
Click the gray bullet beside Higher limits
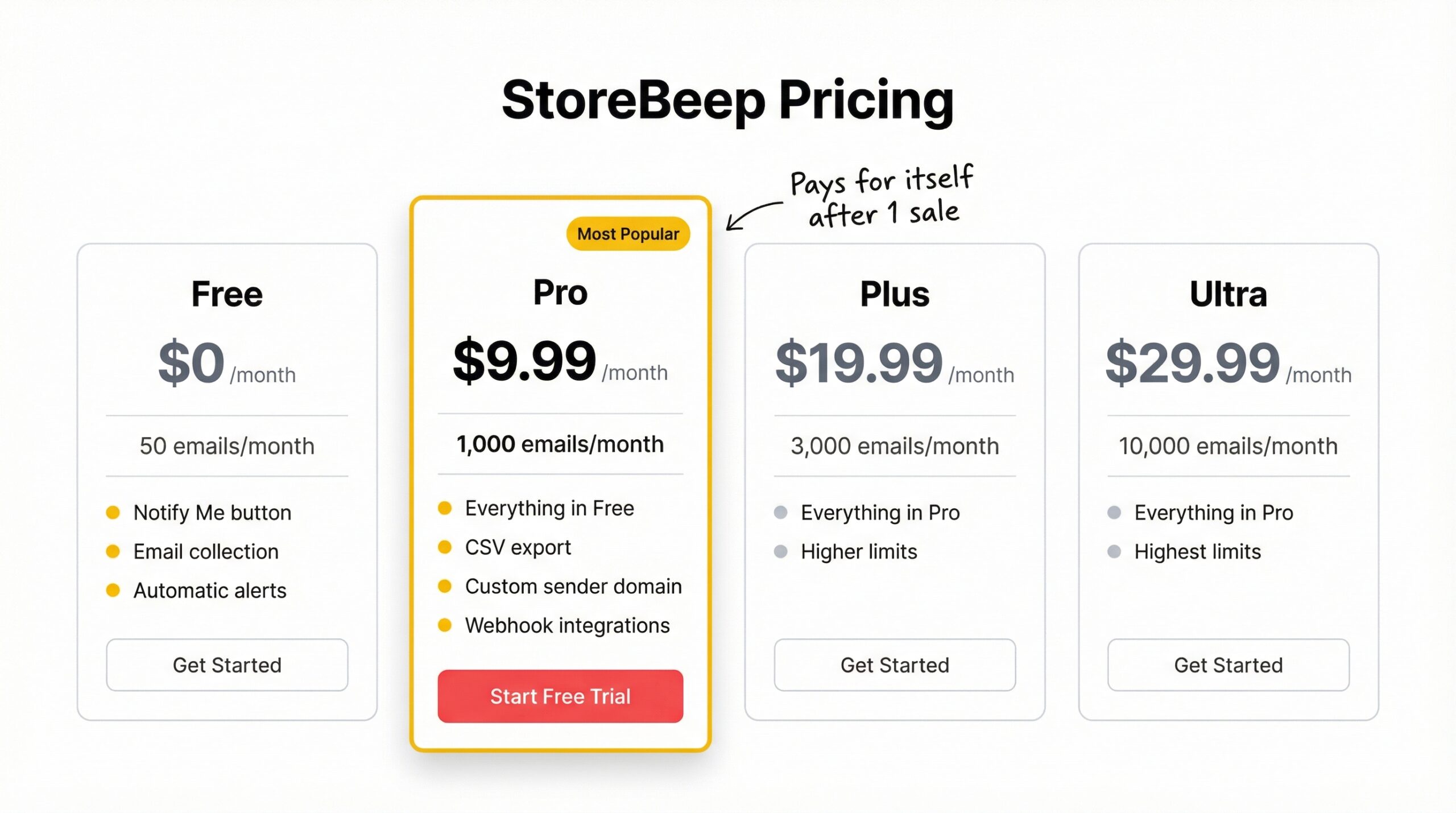coord(781,551)
